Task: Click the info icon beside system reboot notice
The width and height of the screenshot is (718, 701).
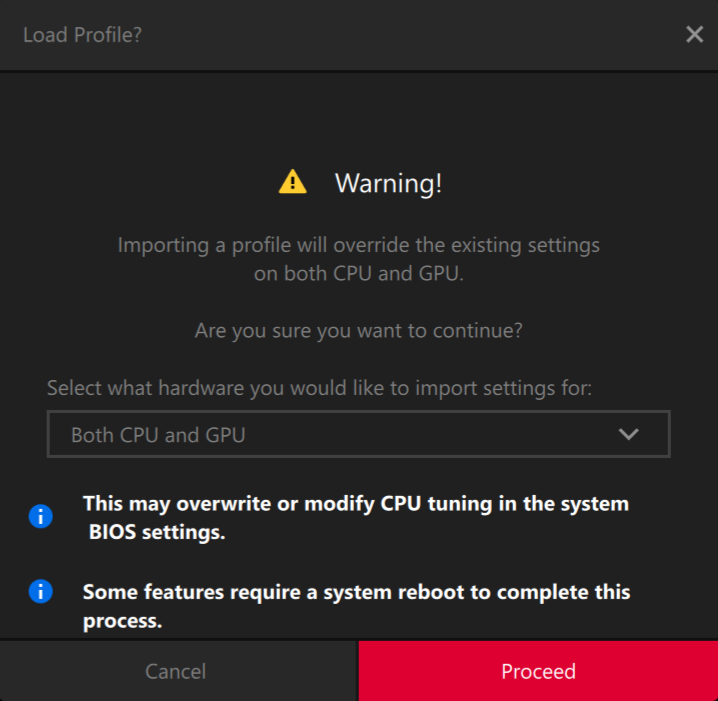Action: (40, 592)
